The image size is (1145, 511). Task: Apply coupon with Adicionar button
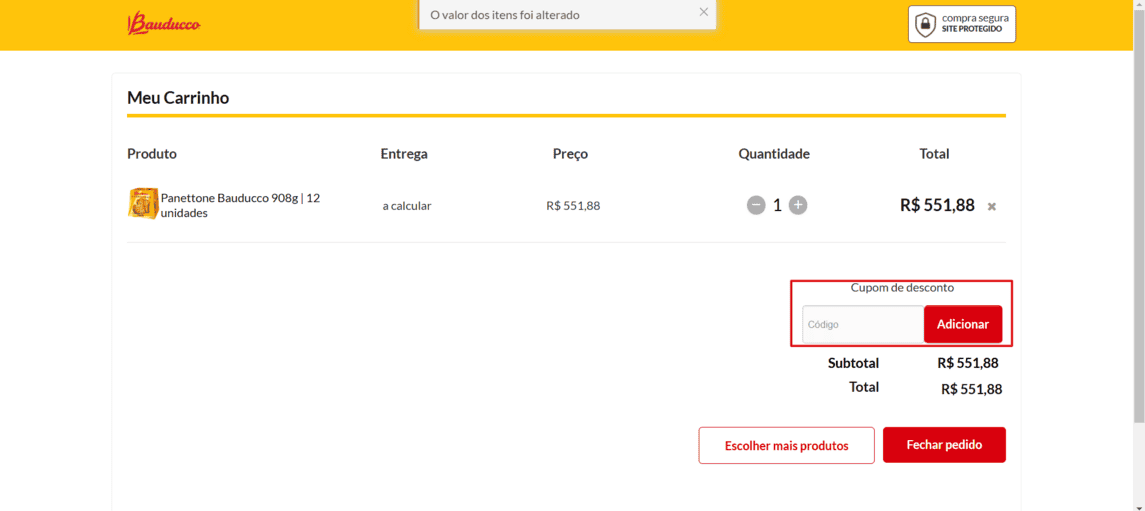coord(962,324)
